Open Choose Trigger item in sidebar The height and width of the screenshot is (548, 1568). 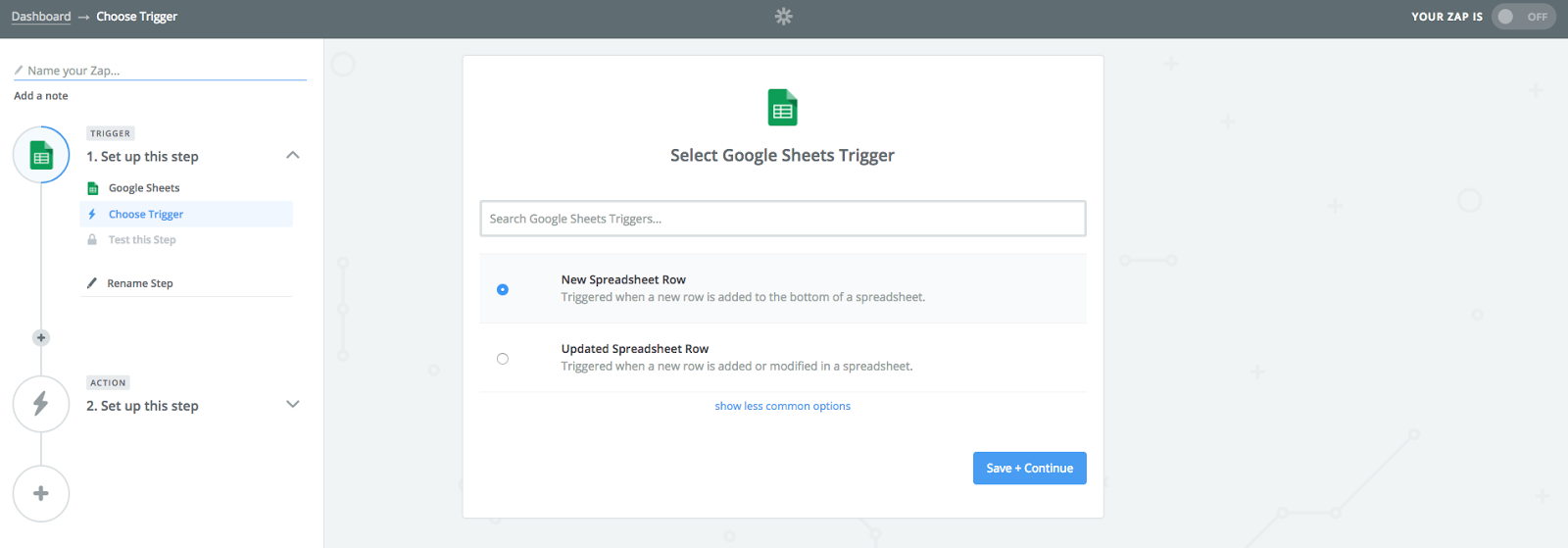(x=186, y=214)
